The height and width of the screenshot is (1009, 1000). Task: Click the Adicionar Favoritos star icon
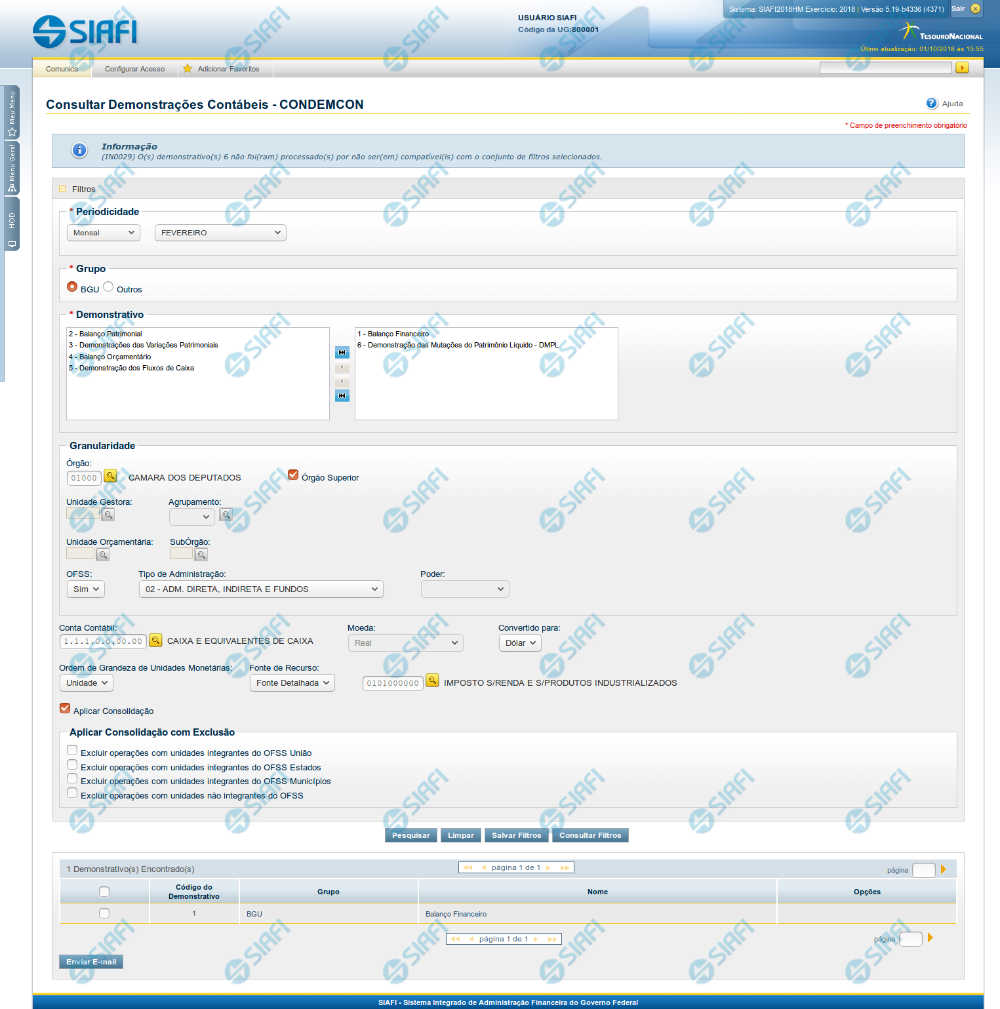point(187,69)
